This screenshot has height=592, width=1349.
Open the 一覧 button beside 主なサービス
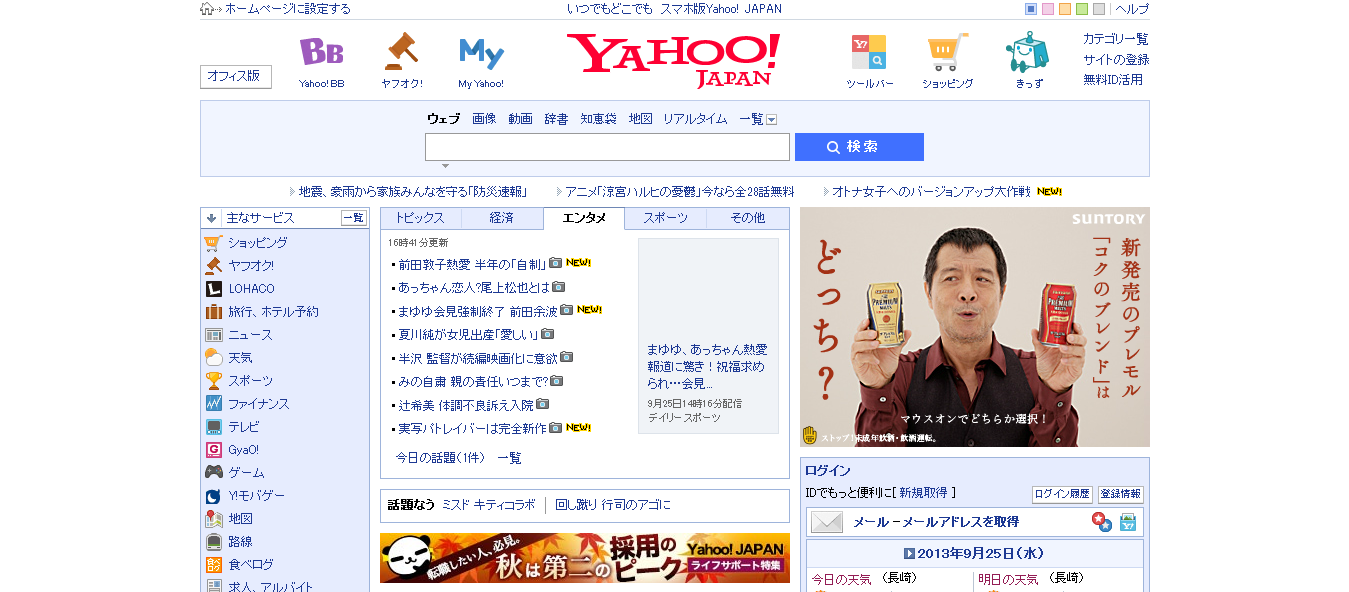click(354, 218)
